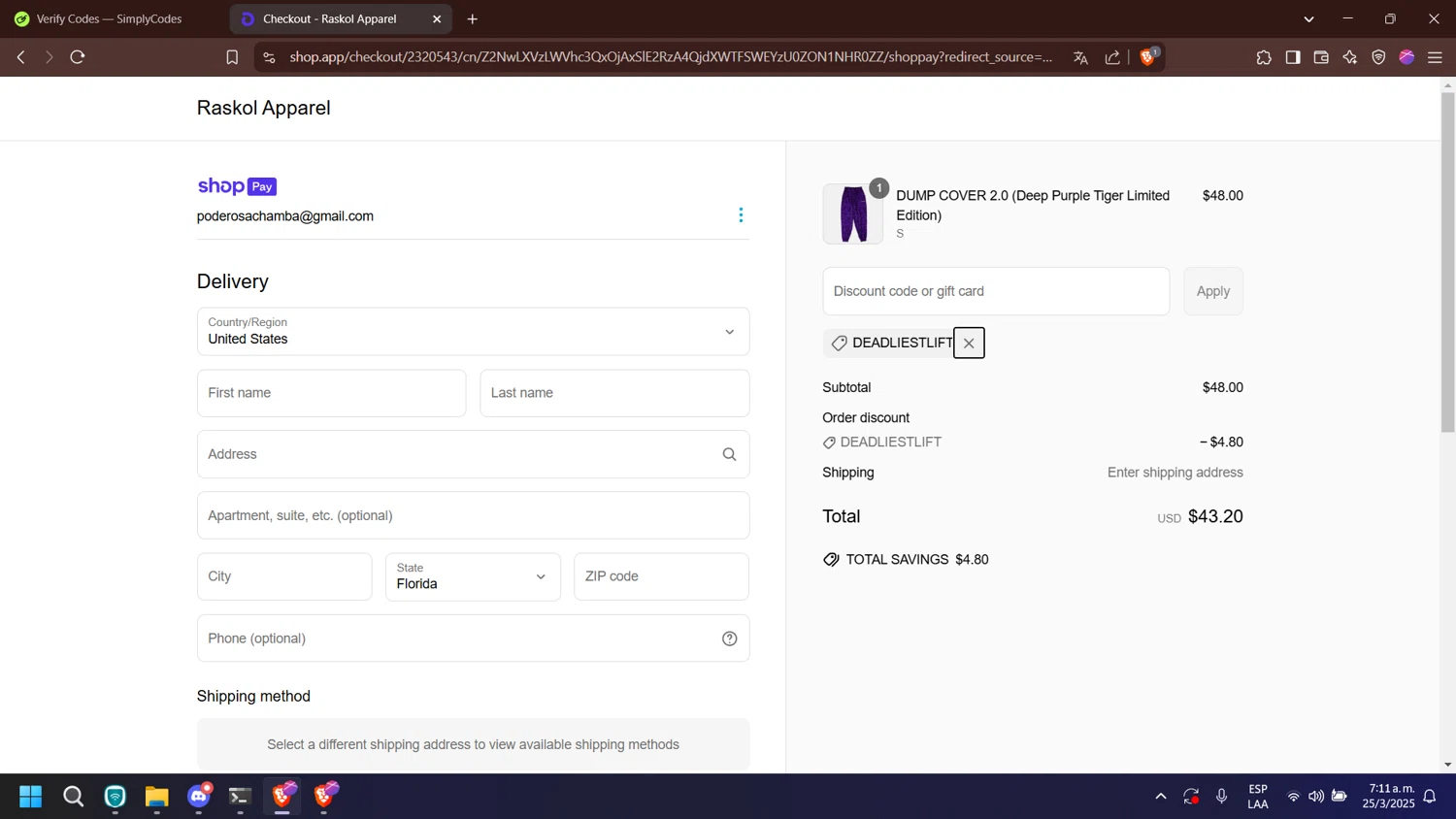Open Brave Wallet icon
The height and width of the screenshot is (819, 1456).
[1321, 57]
